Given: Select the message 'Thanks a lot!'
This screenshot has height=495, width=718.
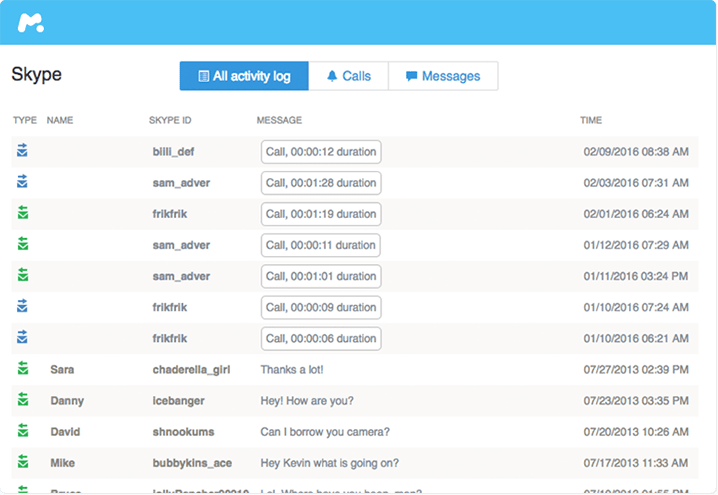Looking at the screenshot, I should coord(292,370).
